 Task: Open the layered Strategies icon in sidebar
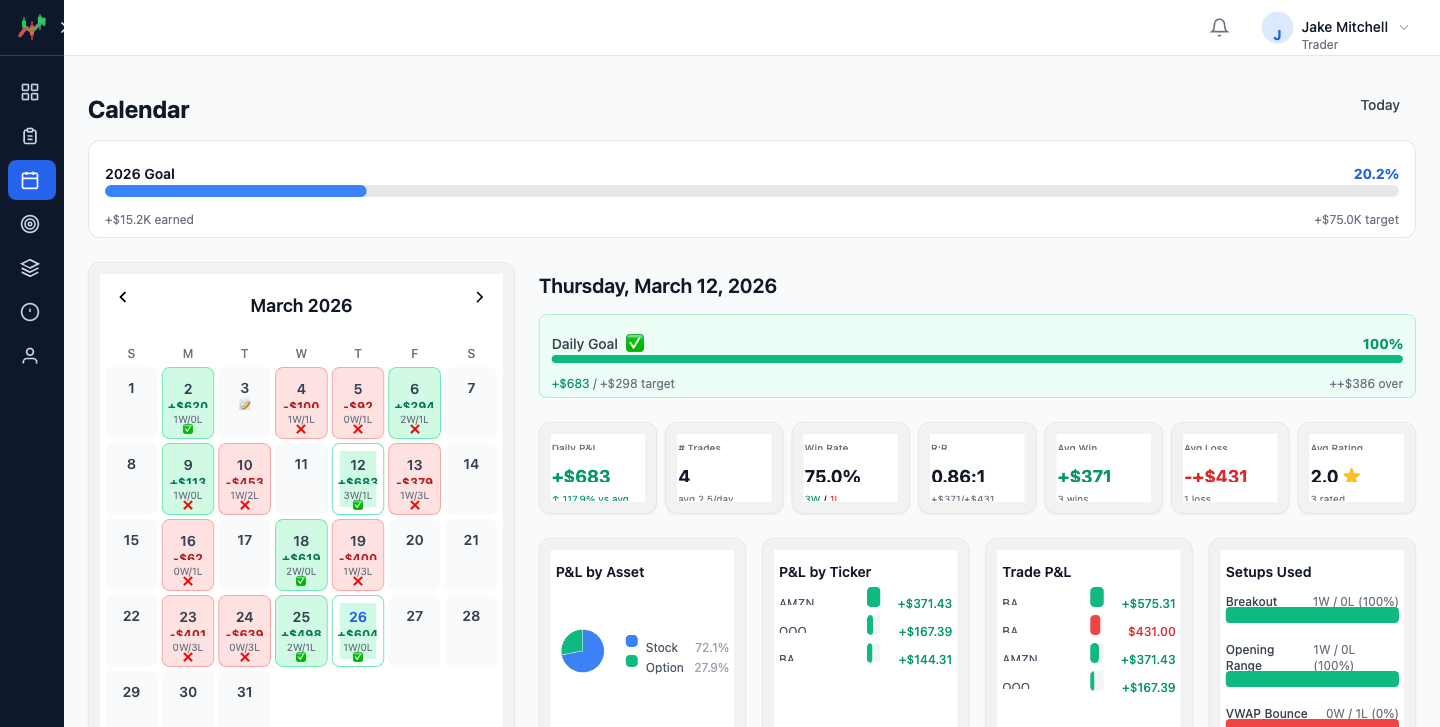[30, 268]
